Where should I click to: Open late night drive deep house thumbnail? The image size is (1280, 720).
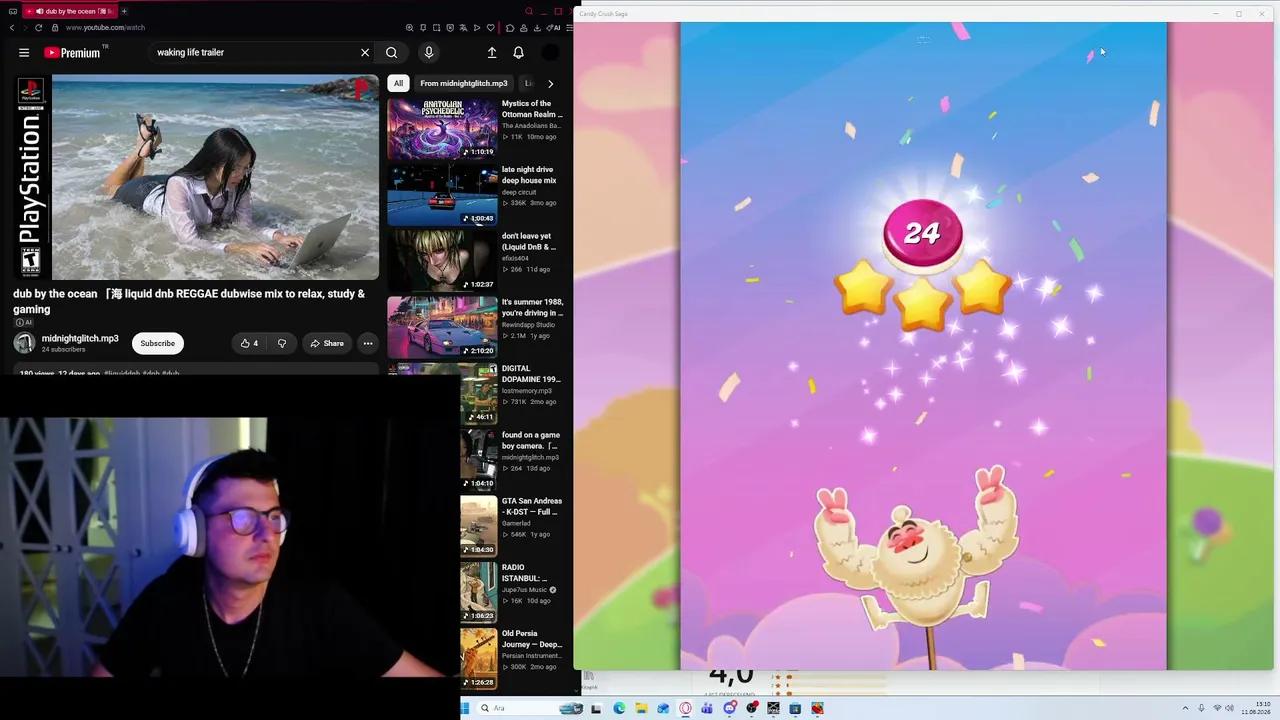tap(442, 195)
